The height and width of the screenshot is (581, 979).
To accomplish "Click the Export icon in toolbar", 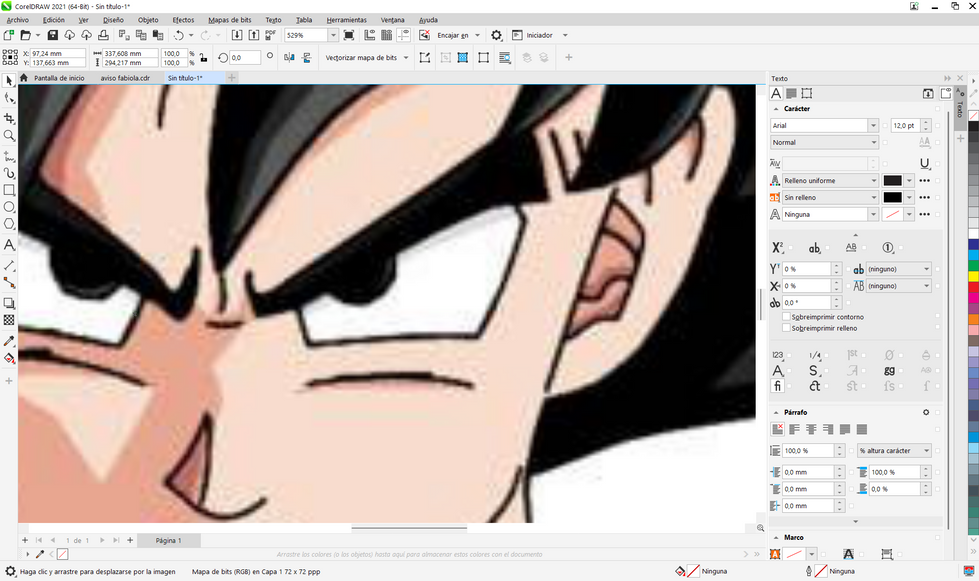I will pyautogui.click(x=253, y=36).
